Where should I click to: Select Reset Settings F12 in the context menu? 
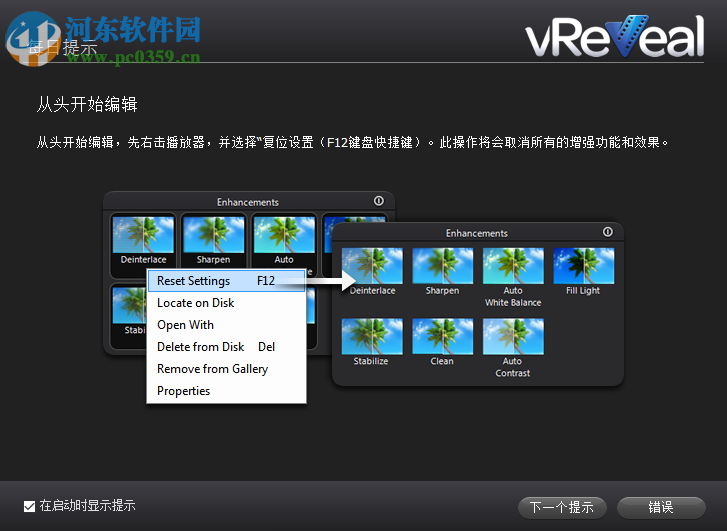[x=226, y=281]
